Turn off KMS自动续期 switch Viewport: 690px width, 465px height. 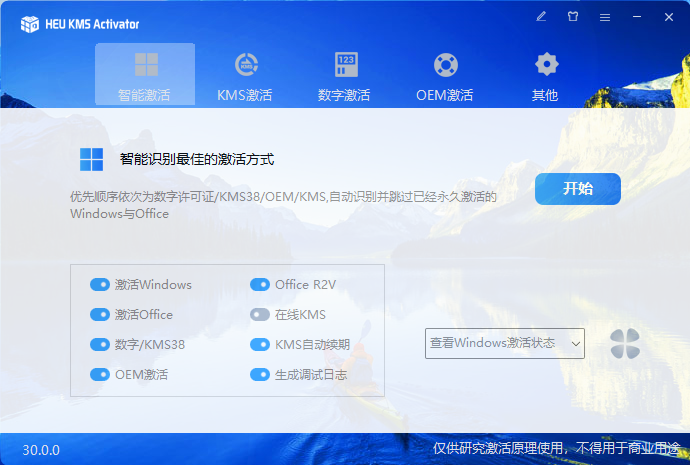tap(260, 345)
